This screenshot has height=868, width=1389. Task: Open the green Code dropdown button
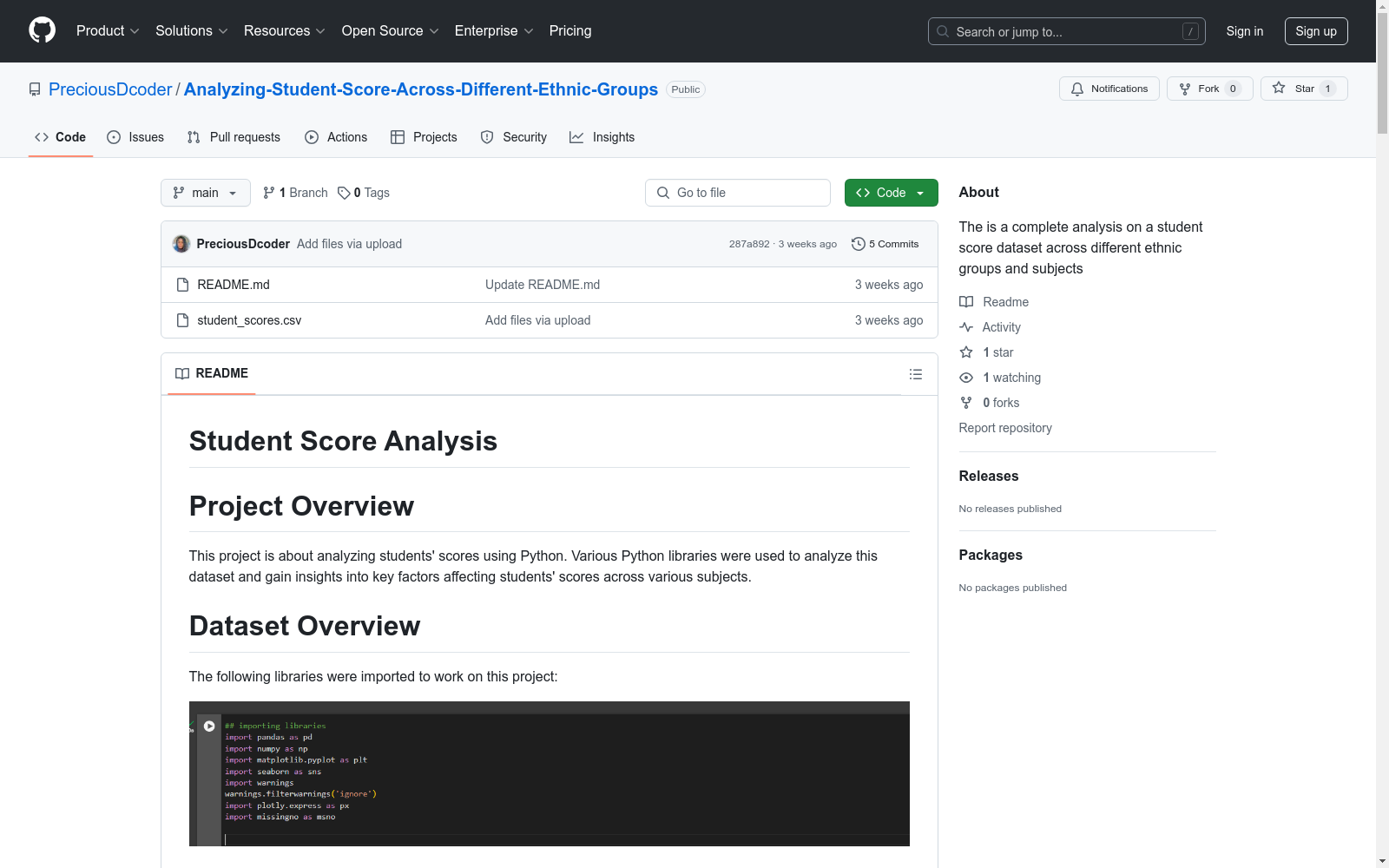(x=891, y=193)
